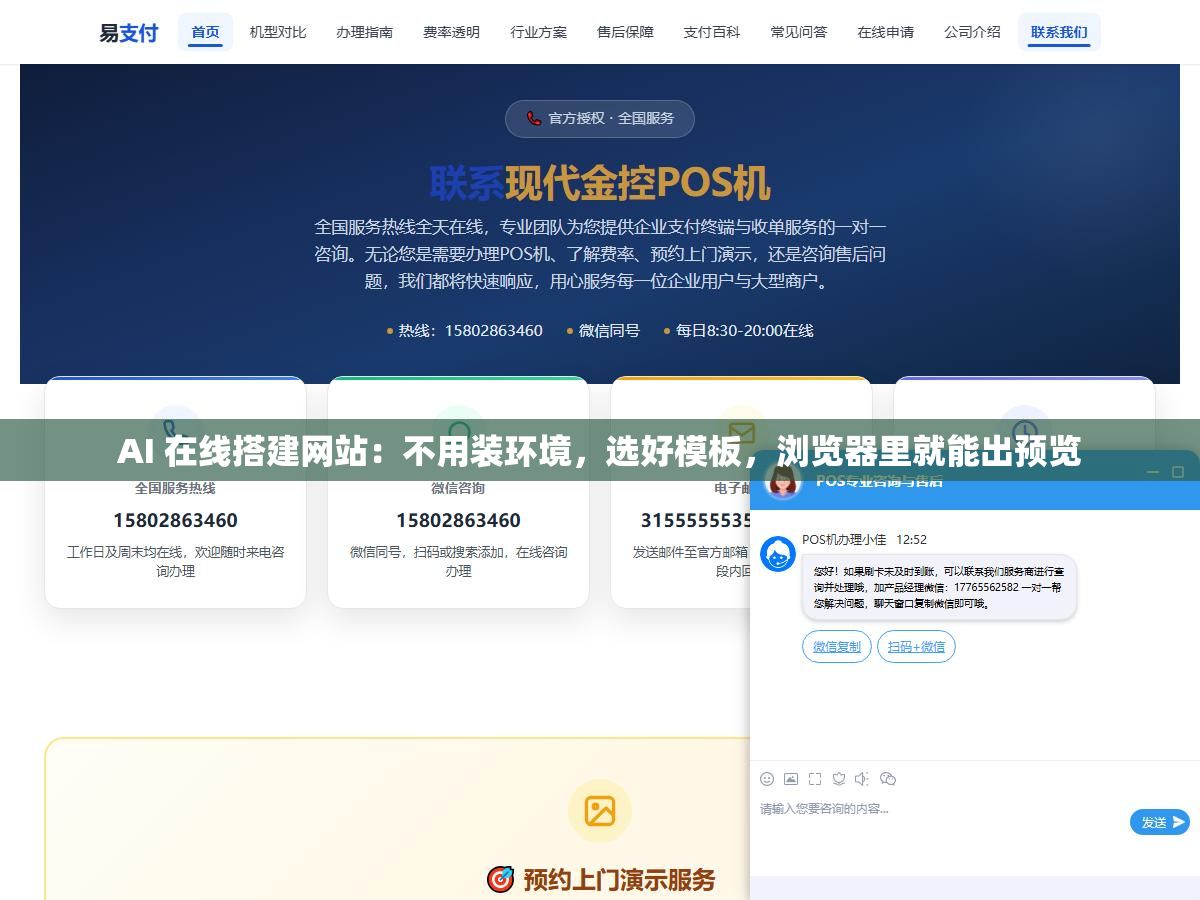Image resolution: width=1200 pixels, height=900 pixels.
Task: Click the target icon beside 预约上门演示服务
Action: tap(500, 879)
